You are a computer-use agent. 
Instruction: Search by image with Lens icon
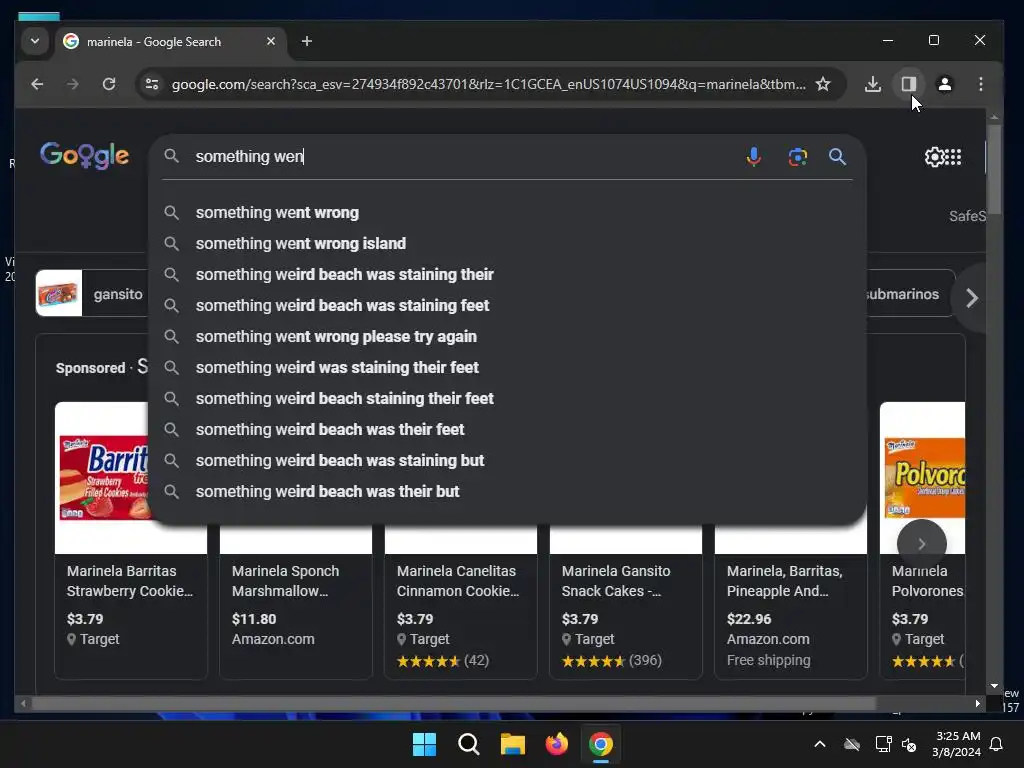point(797,157)
